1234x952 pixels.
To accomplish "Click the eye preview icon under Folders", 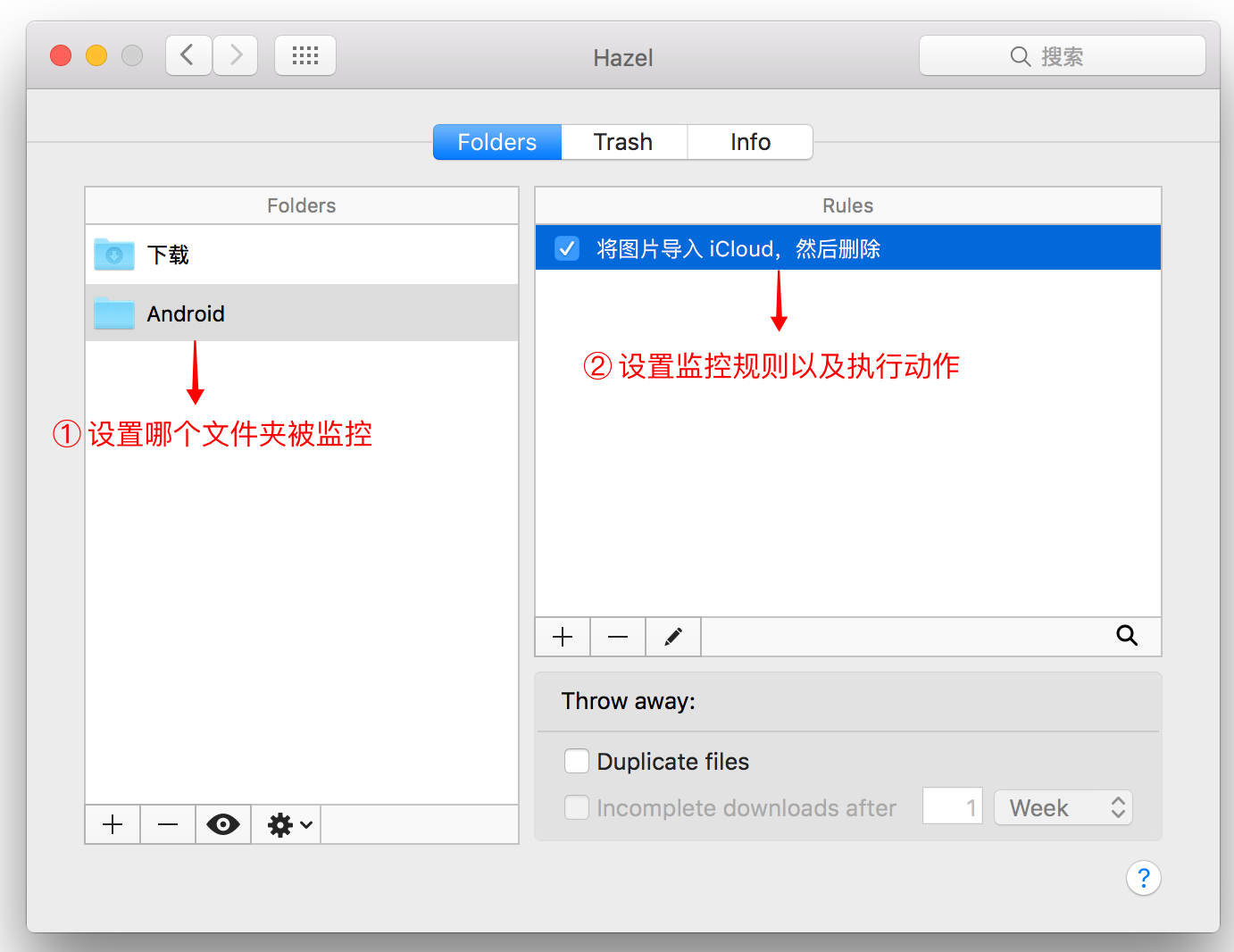I will [223, 824].
